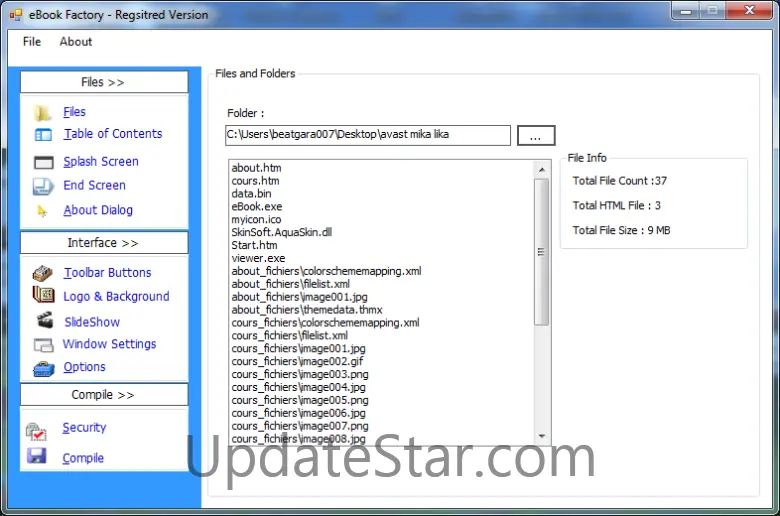Open the File menu
The height and width of the screenshot is (516, 780).
tap(32, 42)
